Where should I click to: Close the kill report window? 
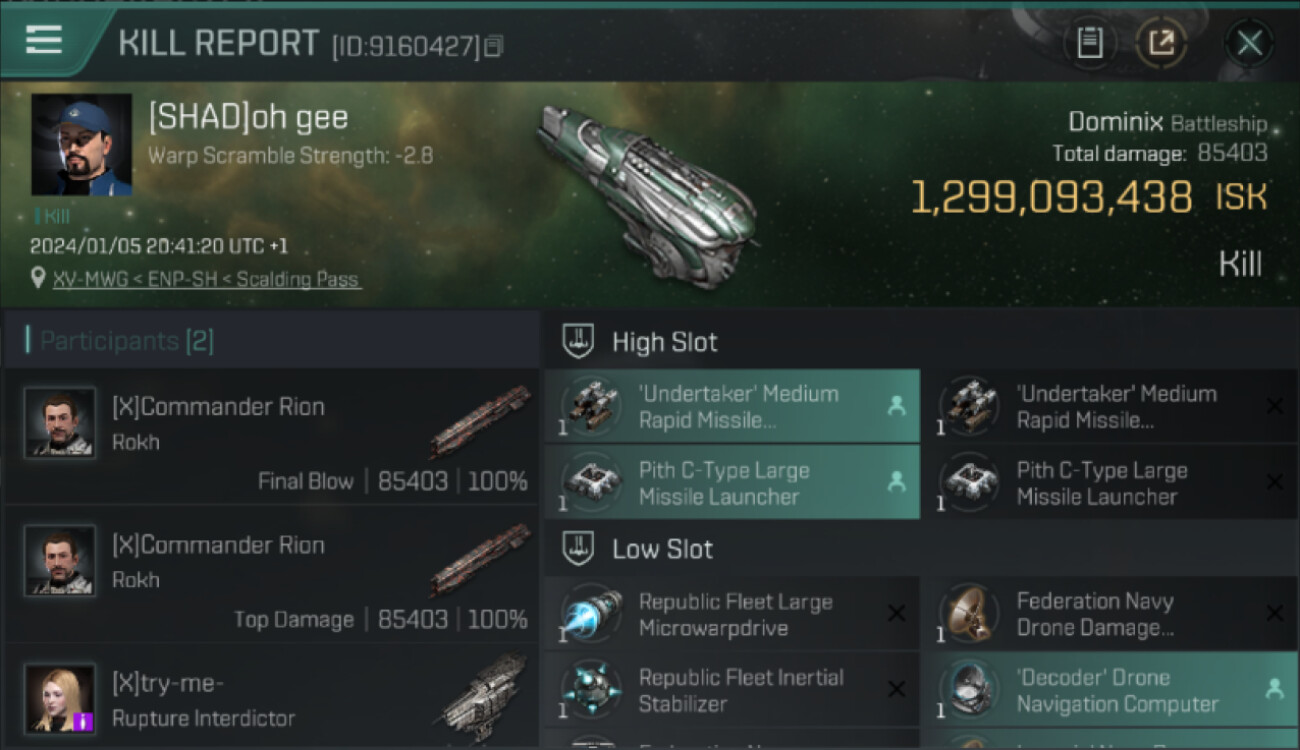1249,43
